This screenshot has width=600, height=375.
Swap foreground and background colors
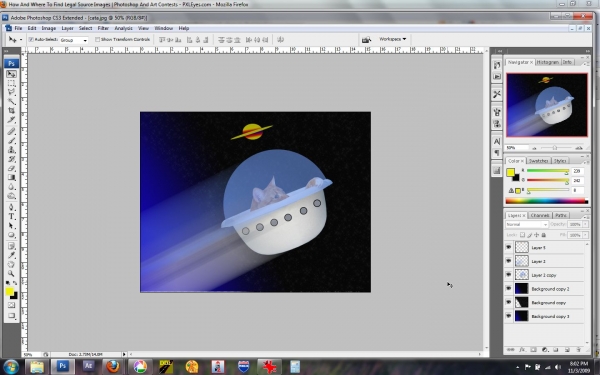click(x=15, y=283)
